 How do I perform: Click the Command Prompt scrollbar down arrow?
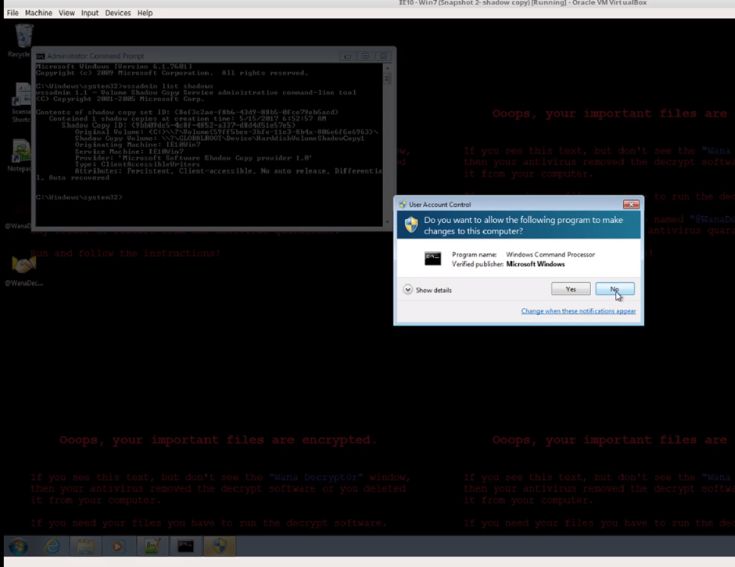point(387,222)
